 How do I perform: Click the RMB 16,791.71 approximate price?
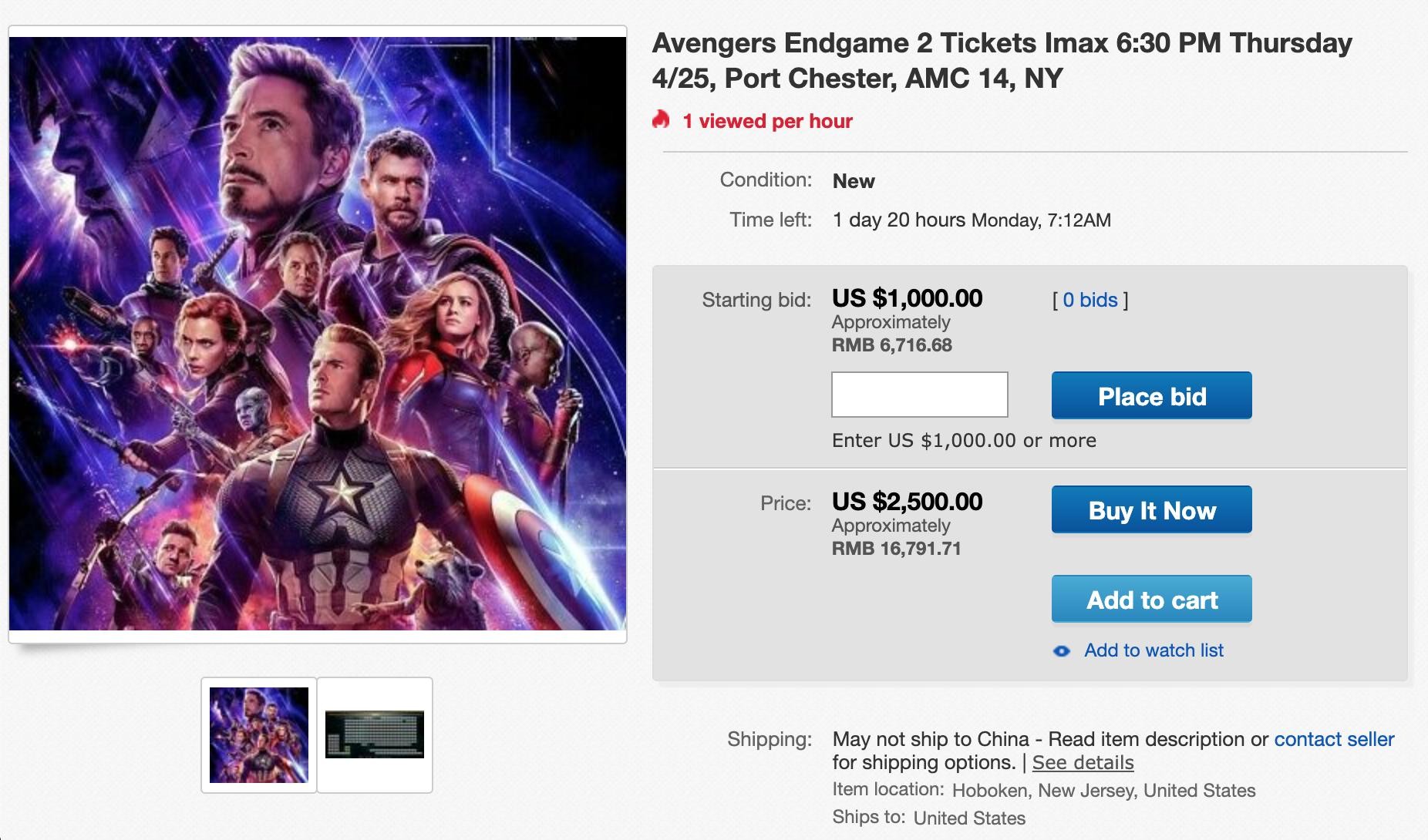click(x=896, y=549)
